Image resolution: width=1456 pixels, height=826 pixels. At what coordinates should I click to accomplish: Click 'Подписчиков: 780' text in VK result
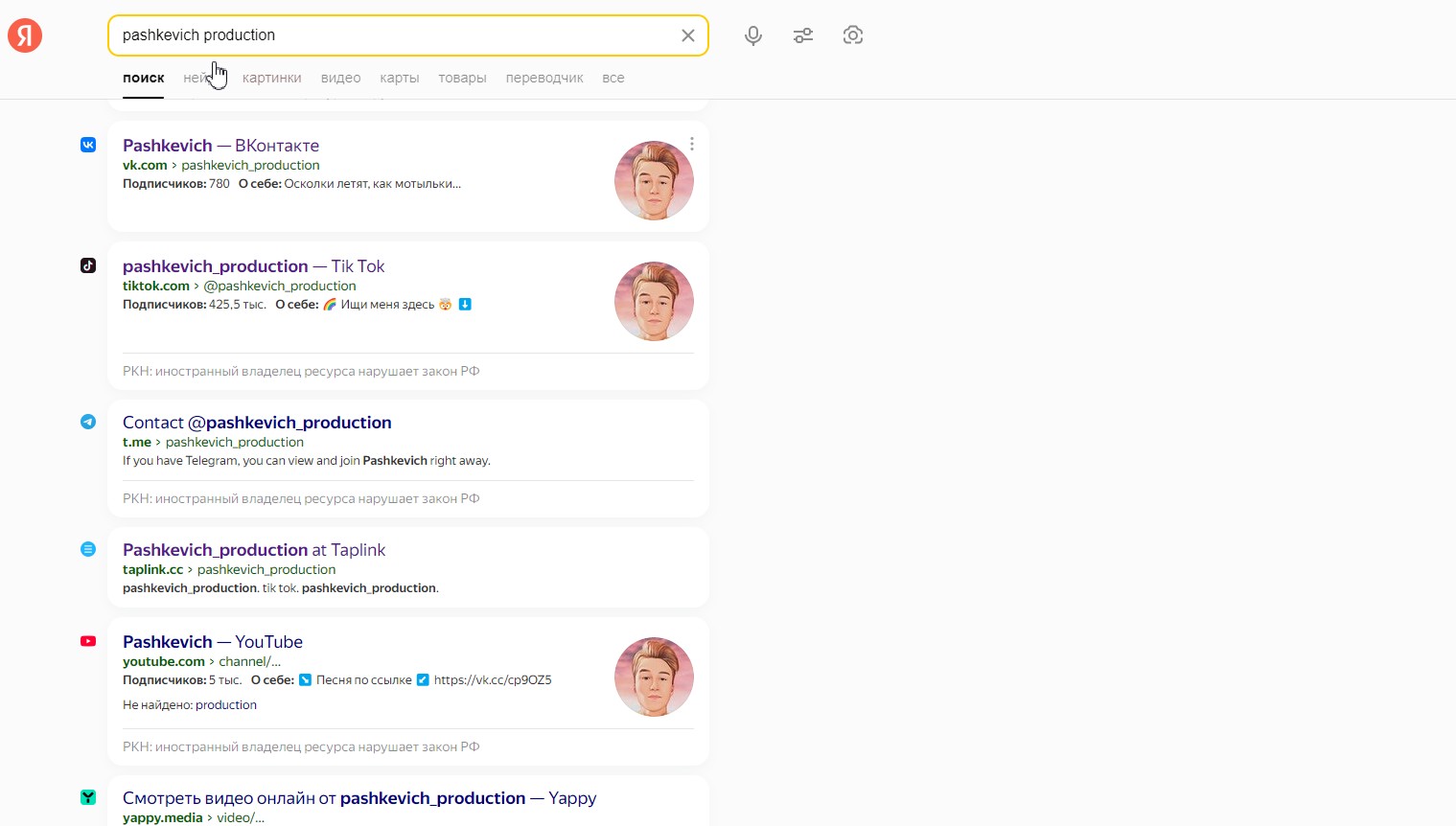[x=176, y=184]
